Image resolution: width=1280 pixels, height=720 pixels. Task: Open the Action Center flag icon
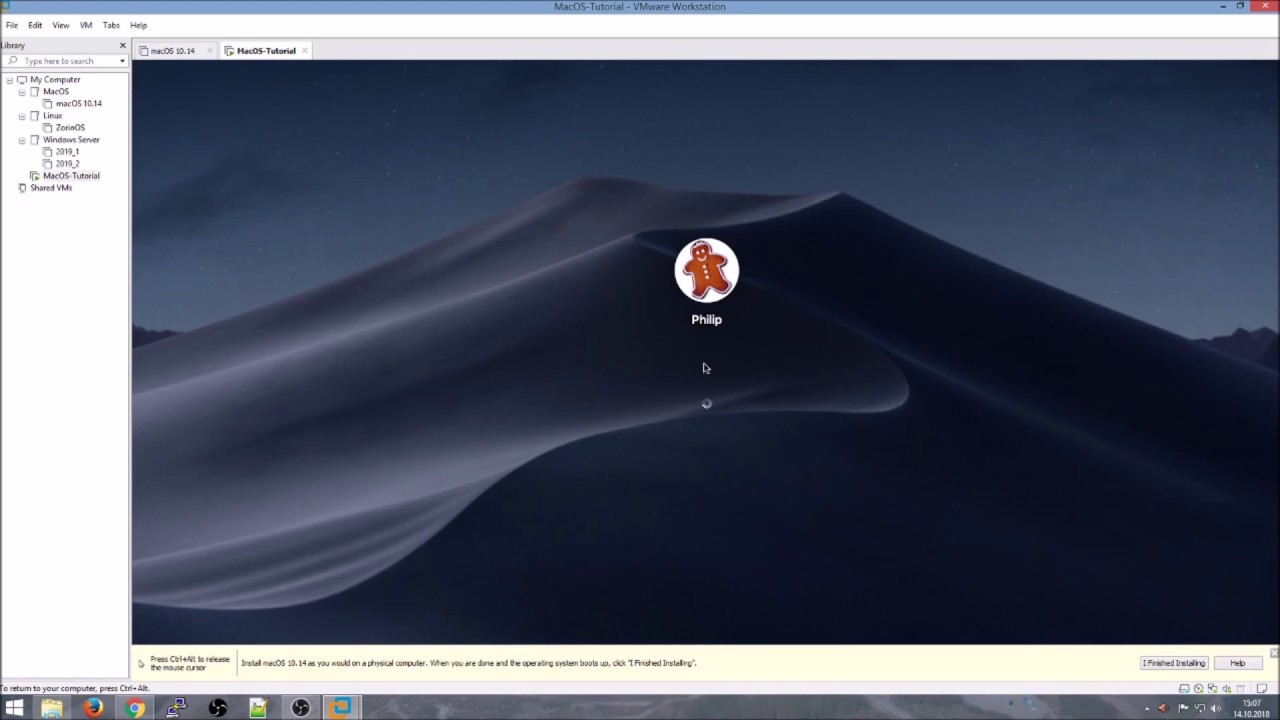tap(1183, 709)
